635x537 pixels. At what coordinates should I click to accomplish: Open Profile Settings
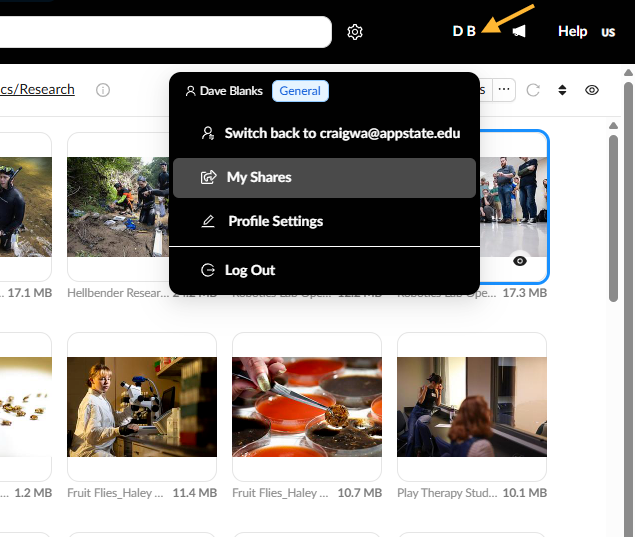(324, 221)
